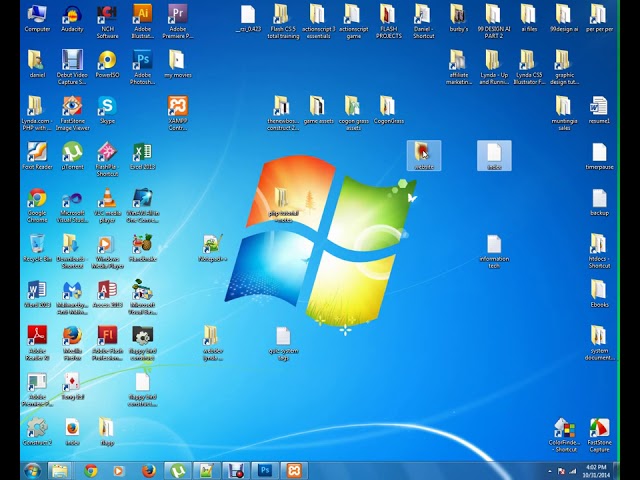Select the Word 2013 shortcut

[x=37, y=294]
